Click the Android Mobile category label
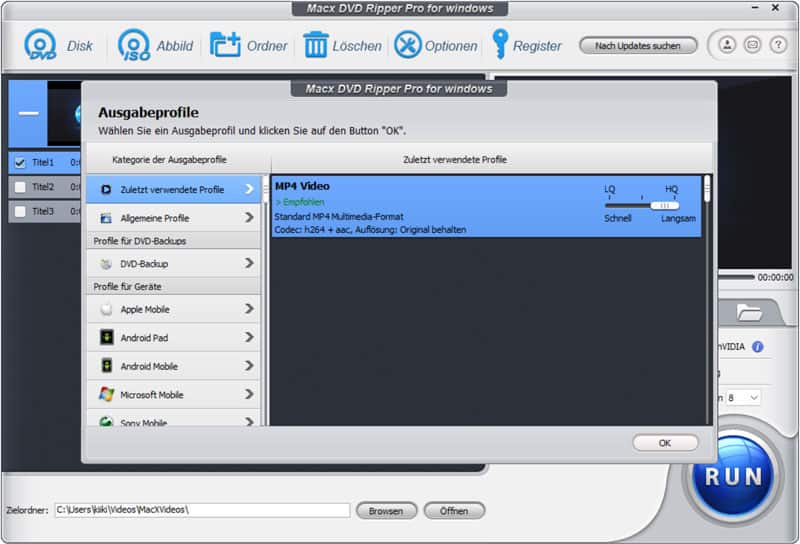This screenshot has width=800, height=544. tap(149, 366)
